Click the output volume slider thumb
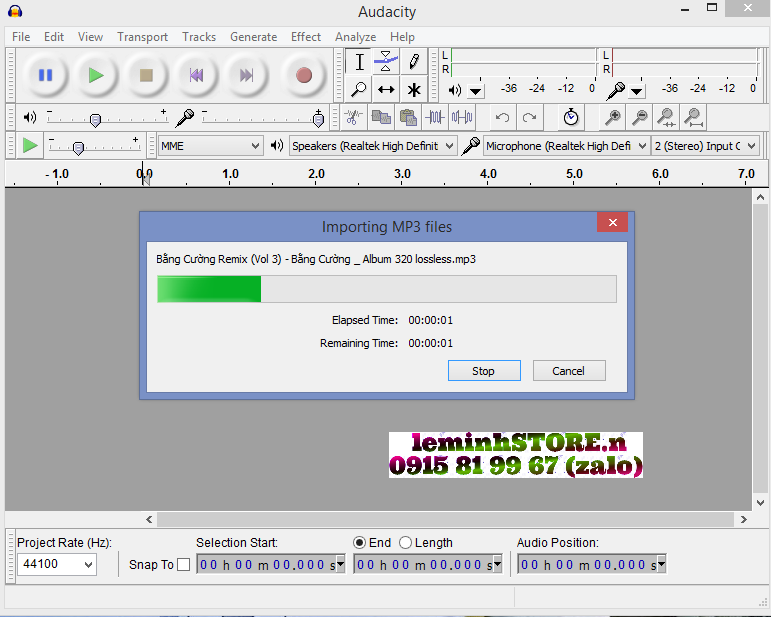 95,119
